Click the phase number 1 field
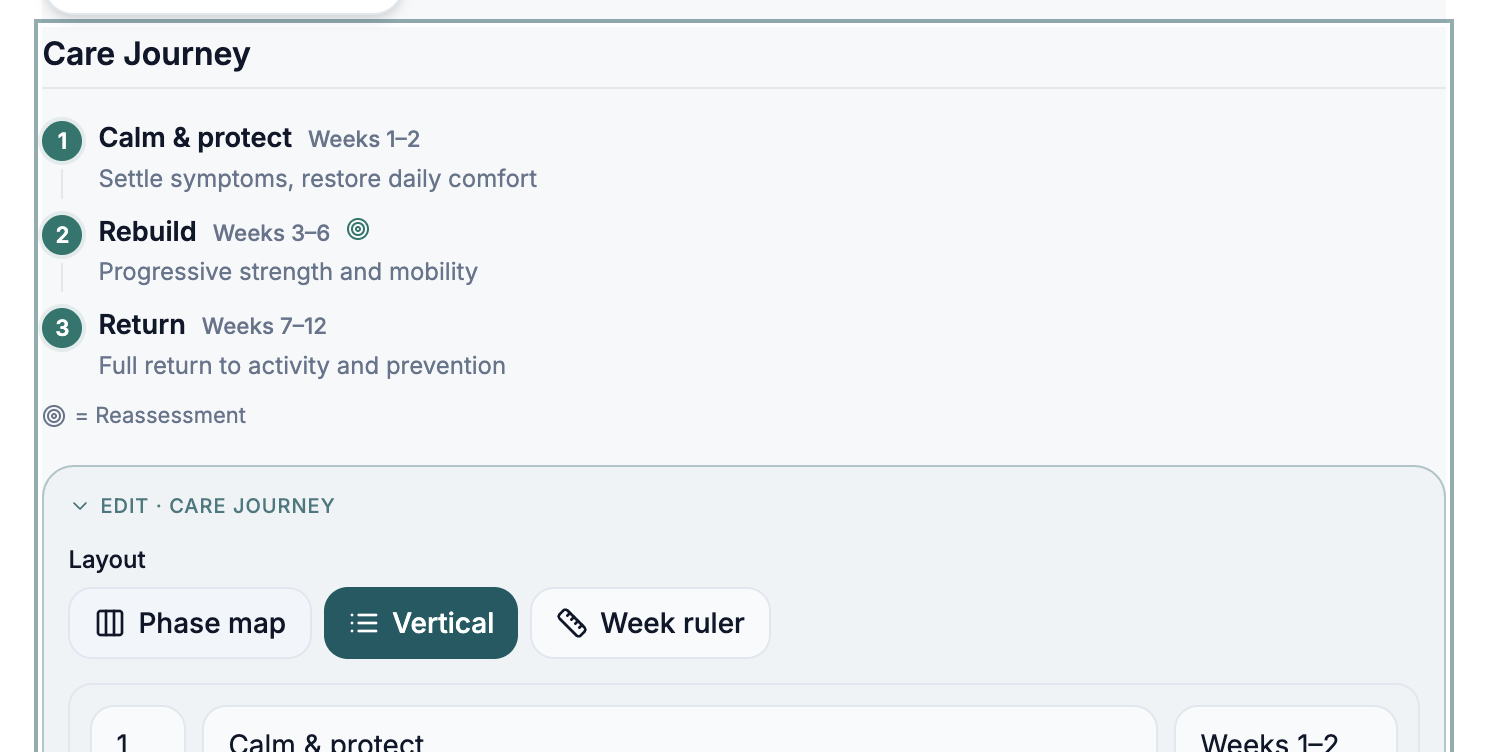This screenshot has height=752, width=1508. 138,730
